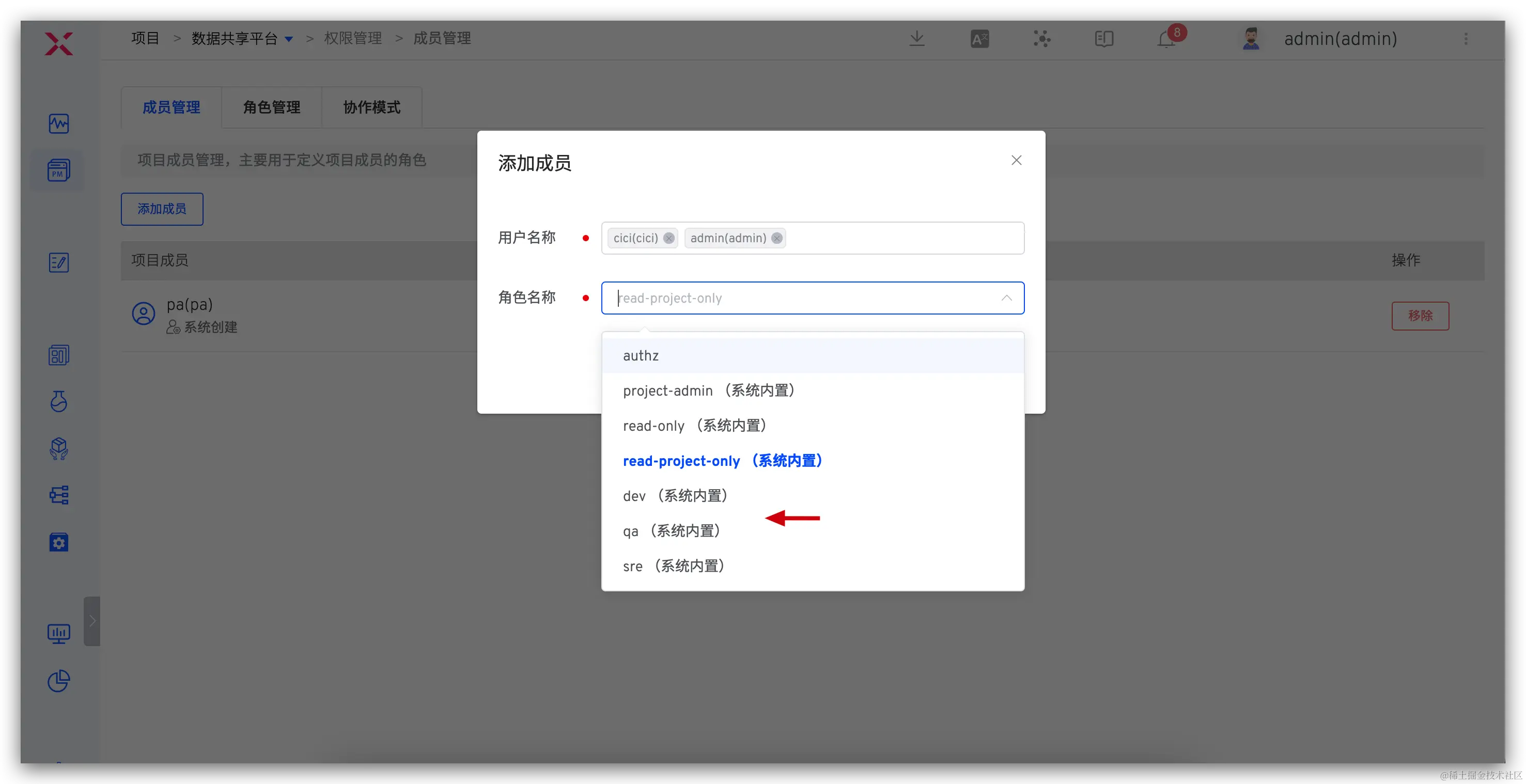Collapse the role name dropdown arrow
The height and width of the screenshot is (784, 1526).
click(x=1006, y=298)
